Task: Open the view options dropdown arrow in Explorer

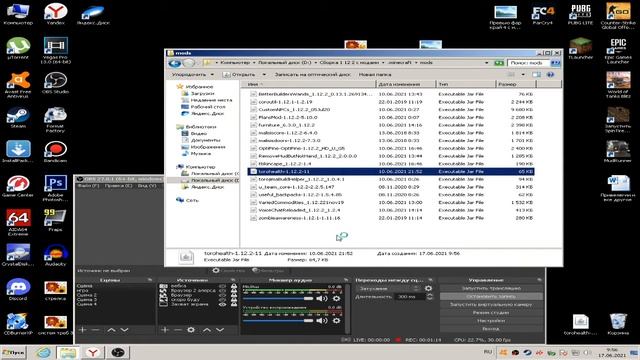Action: point(523,75)
